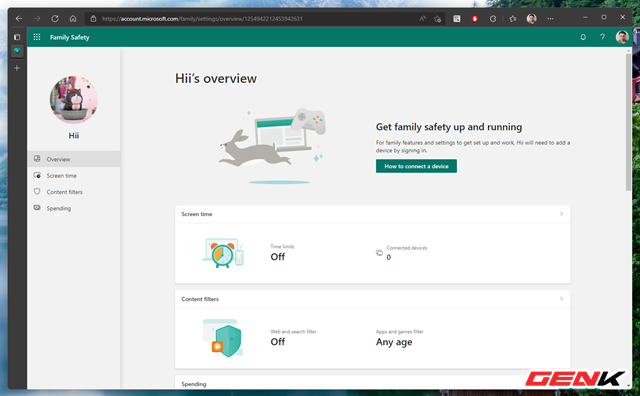
Task: Select Overview in the sidebar
Action: tap(74, 159)
